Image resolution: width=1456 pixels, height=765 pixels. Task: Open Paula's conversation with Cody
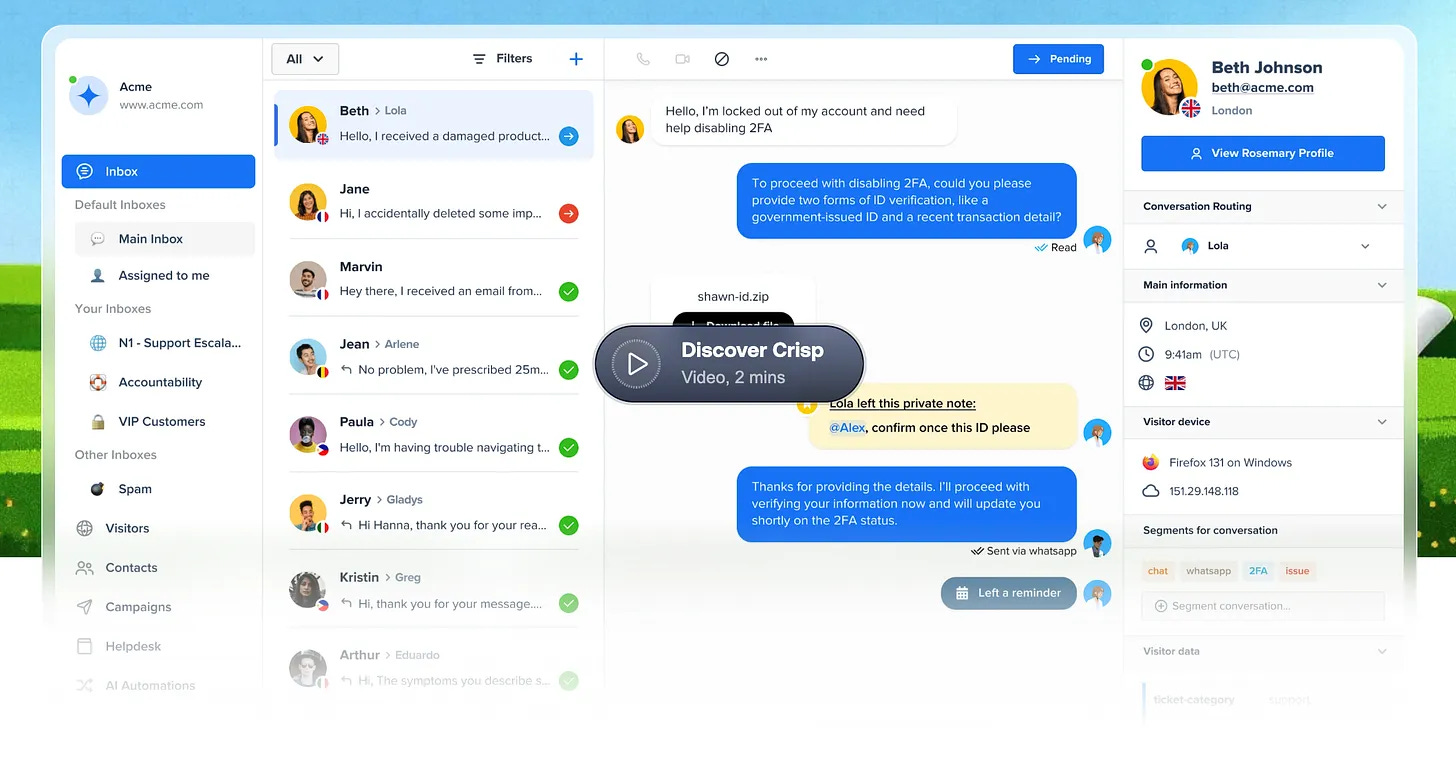click(434, 435)
